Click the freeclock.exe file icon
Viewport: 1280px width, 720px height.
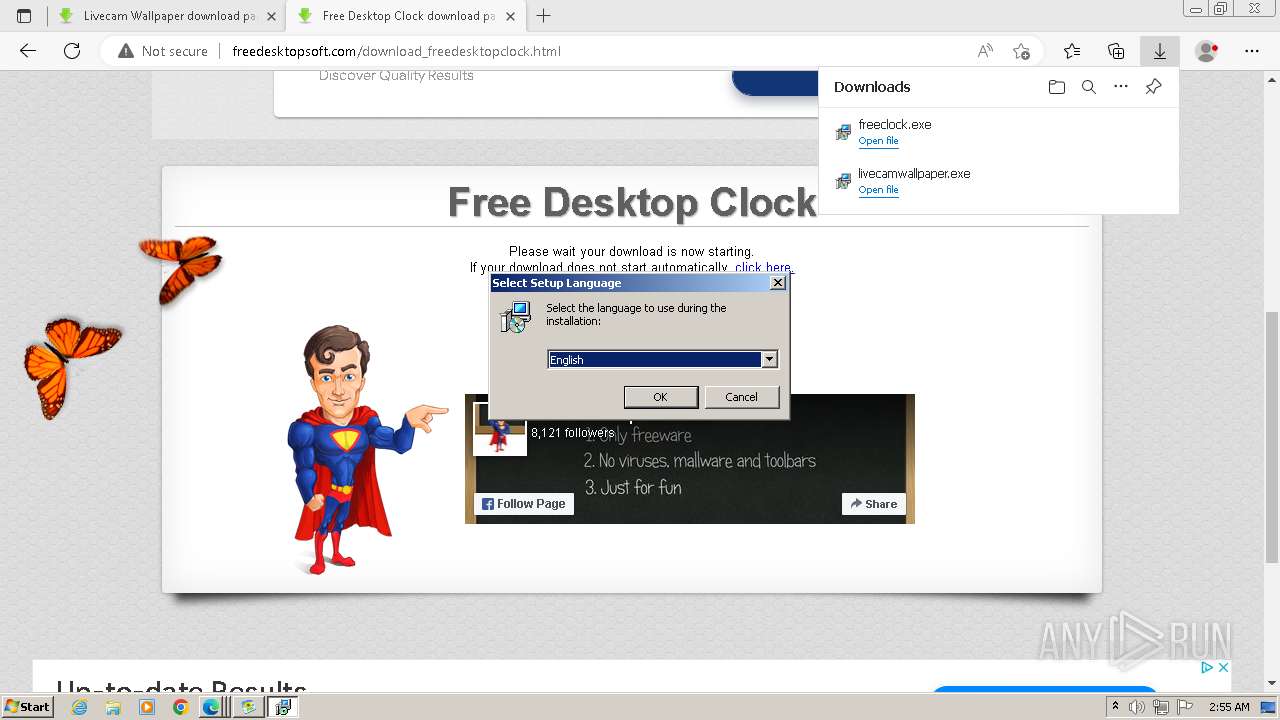pyautogui.click(x=843, y=132)
